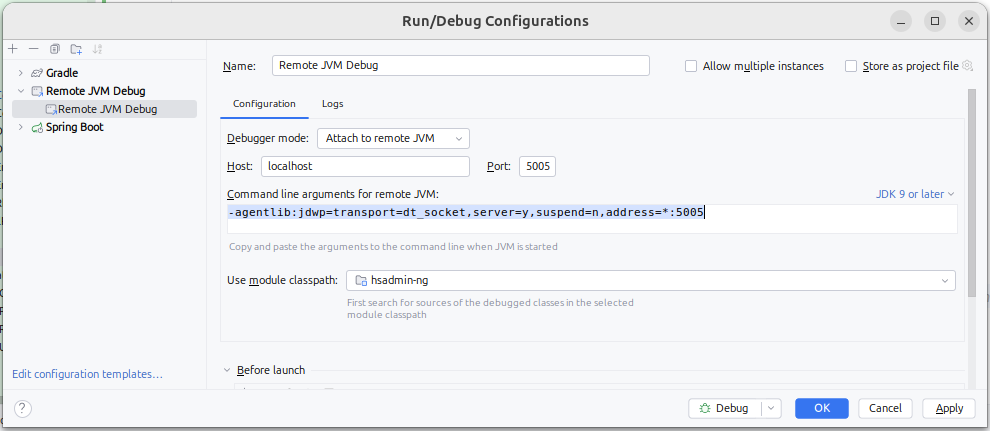Open the Use module classpath dropdown
Viewport: 990px width, 431px height.
pos(650,280)
